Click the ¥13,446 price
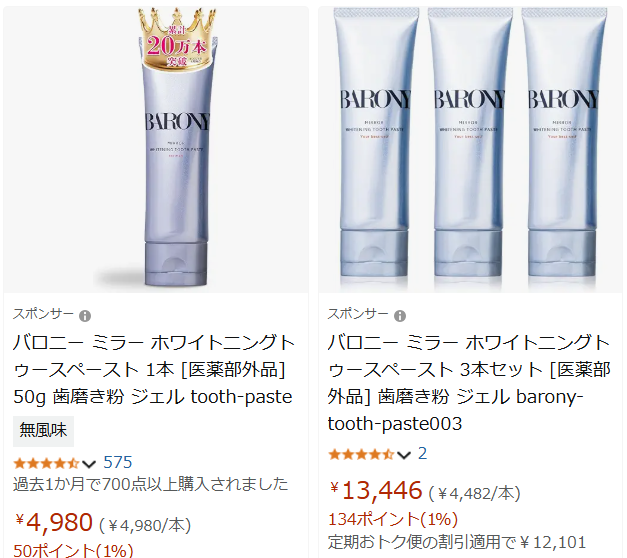 click(x=376, y=490)
